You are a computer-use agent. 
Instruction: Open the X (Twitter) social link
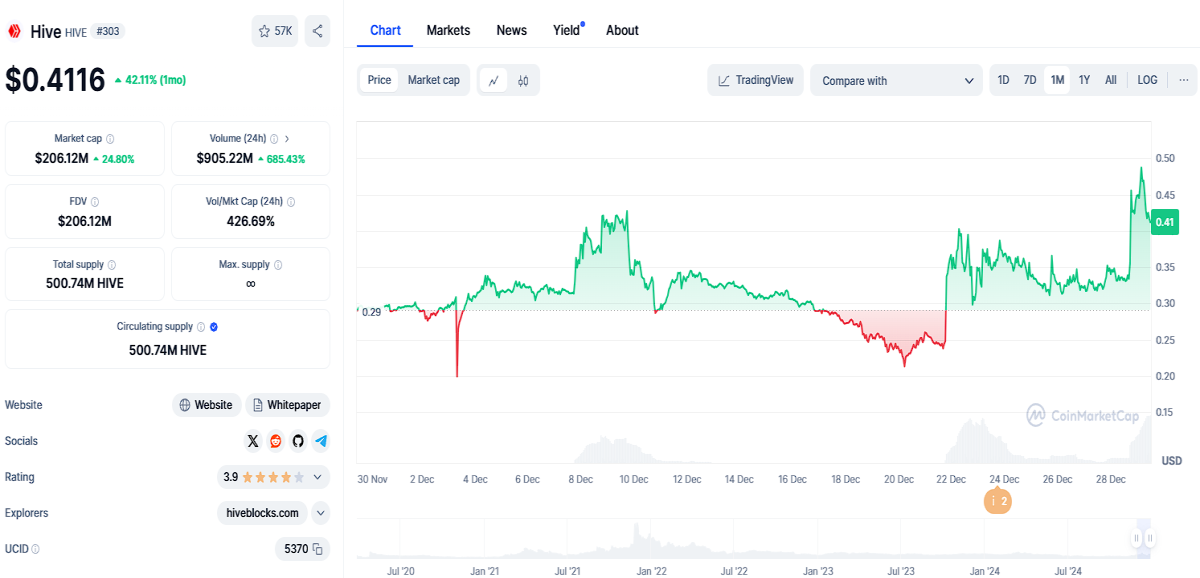tap(253, 441)
